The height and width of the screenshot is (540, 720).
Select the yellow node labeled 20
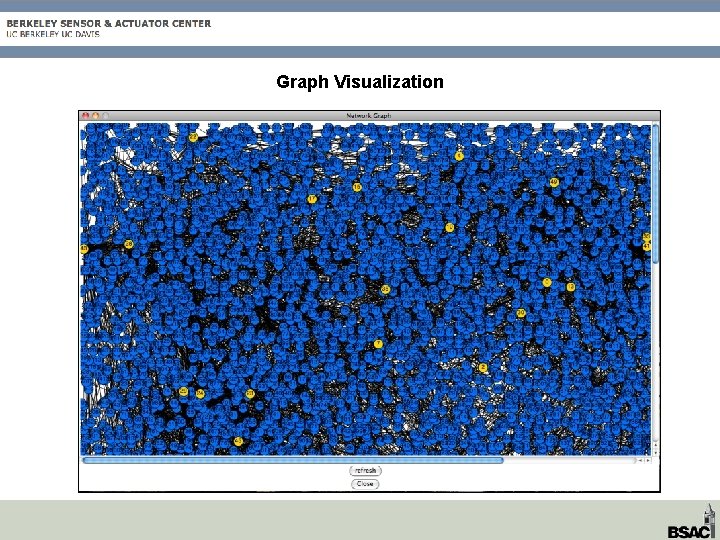click(x=521, y=313)
